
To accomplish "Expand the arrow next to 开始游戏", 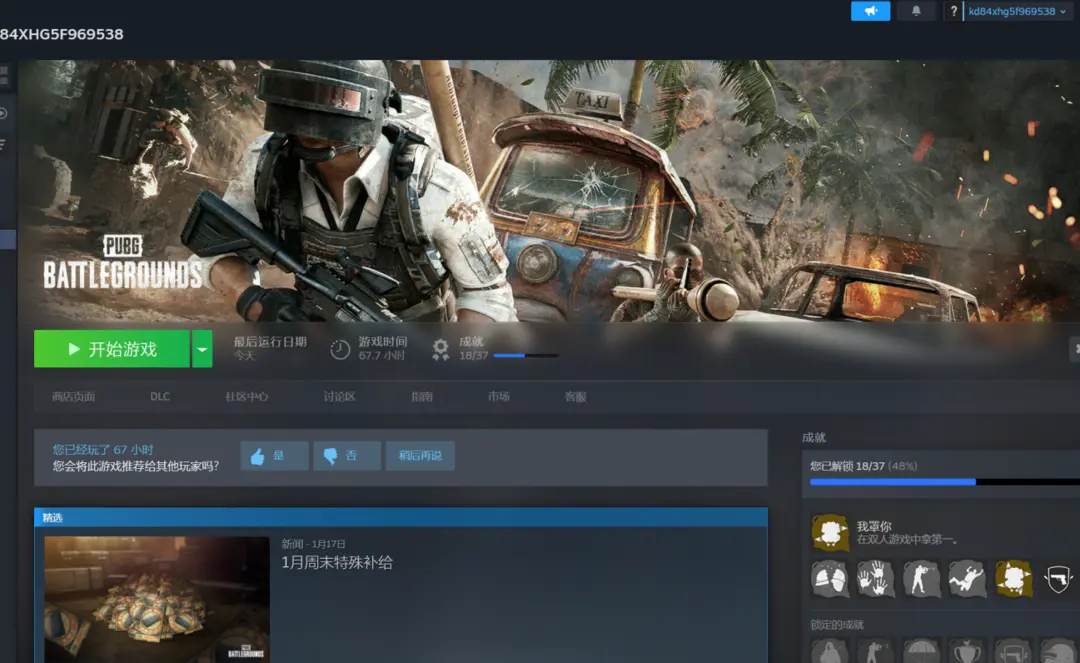I will 202,349.
